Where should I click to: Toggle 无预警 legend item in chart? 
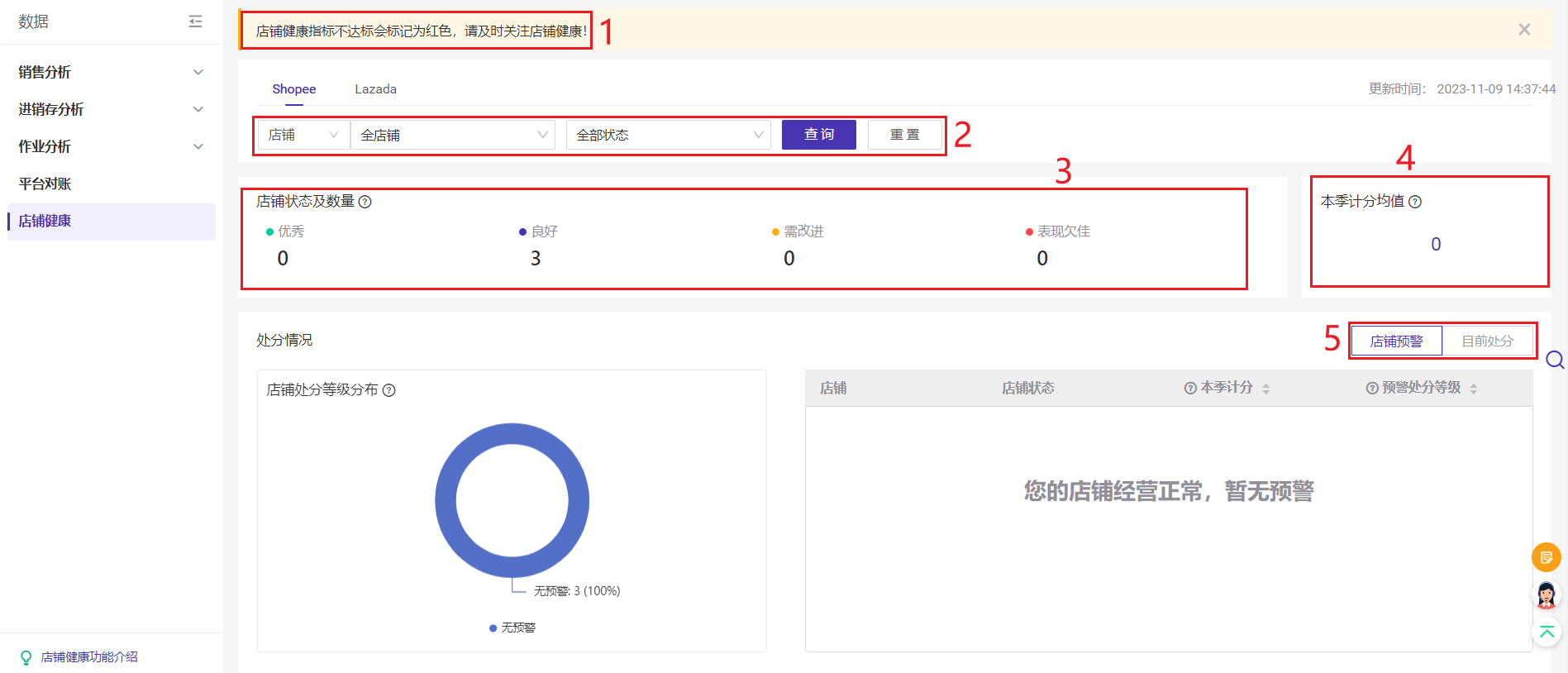tap(512, 628)
